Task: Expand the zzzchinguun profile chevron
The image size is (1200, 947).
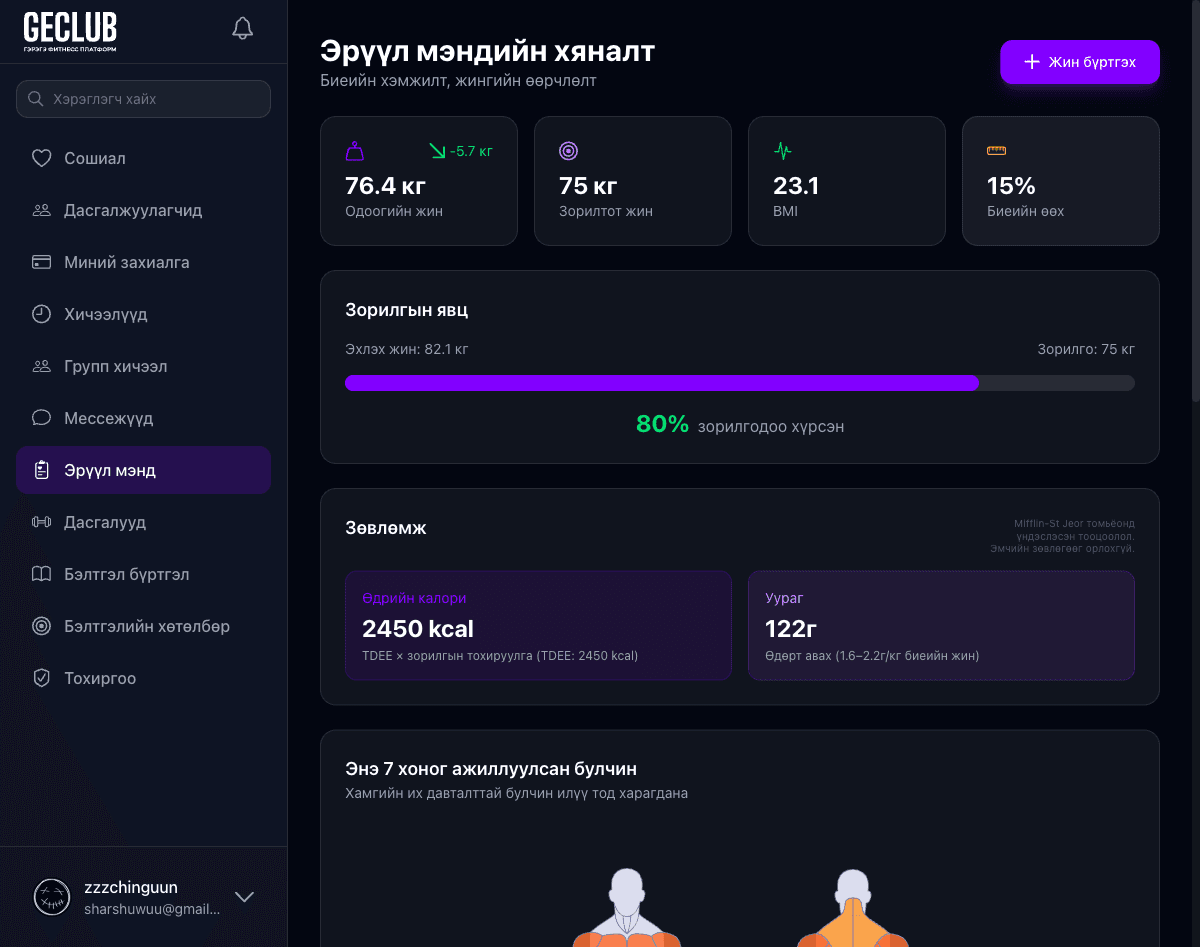Action: coord(245,897)
